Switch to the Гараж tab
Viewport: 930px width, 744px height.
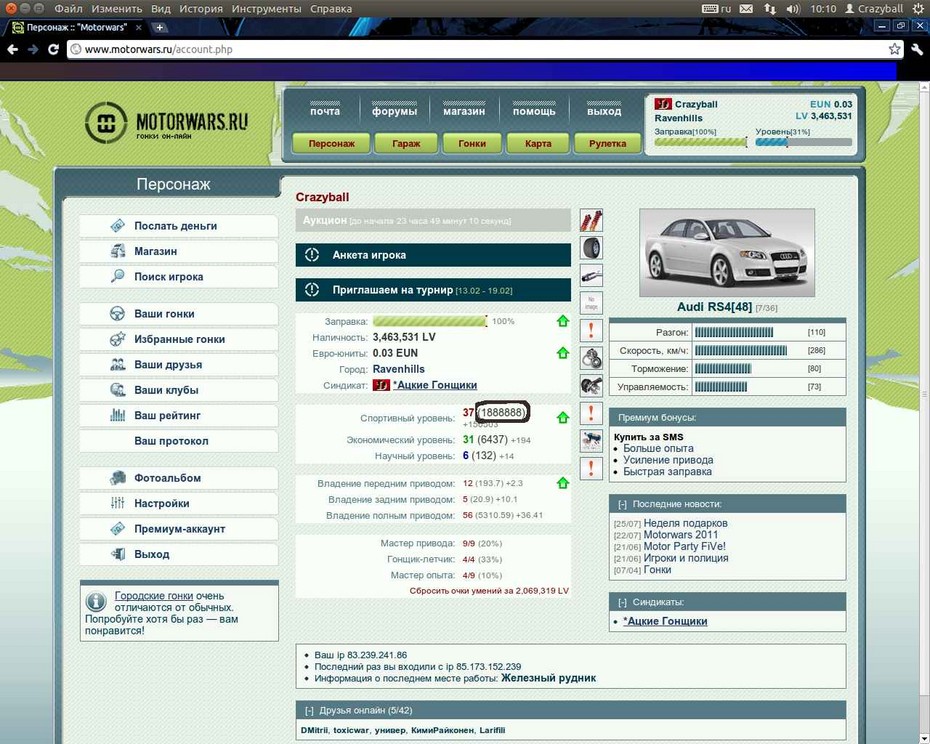coord(406,144)
